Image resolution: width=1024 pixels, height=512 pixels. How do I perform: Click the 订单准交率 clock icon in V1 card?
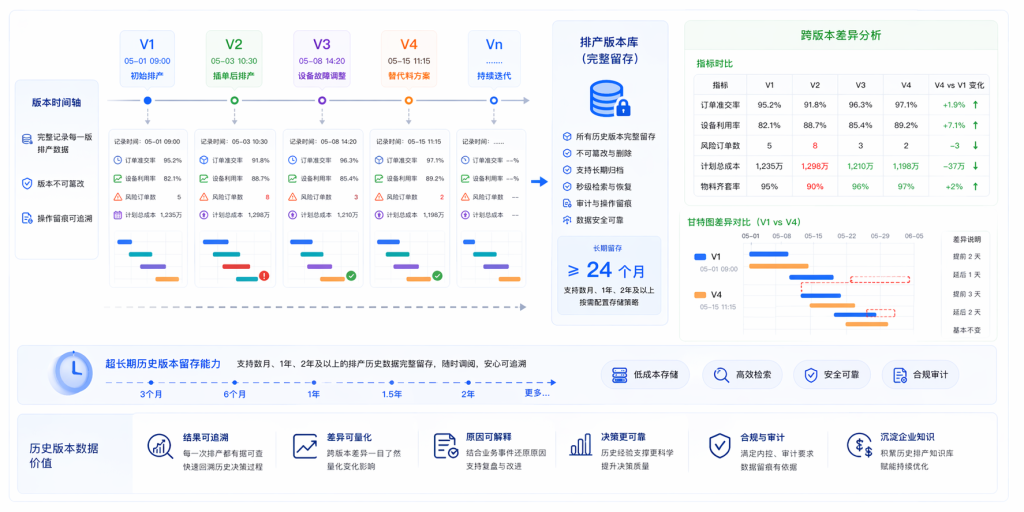pyautogui.click(x=118, y=160)
